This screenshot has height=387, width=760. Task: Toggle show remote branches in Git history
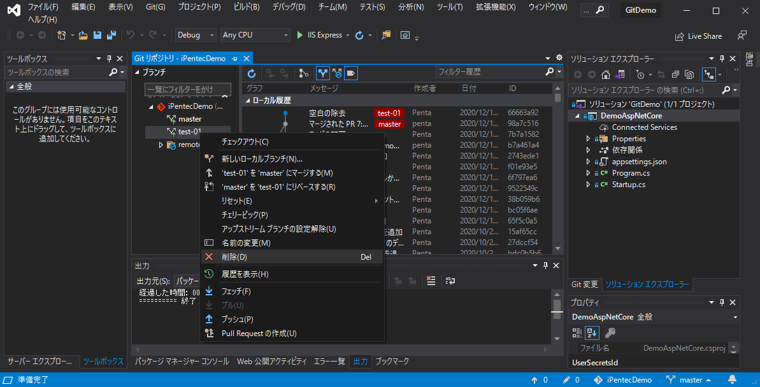coord(337,73)
